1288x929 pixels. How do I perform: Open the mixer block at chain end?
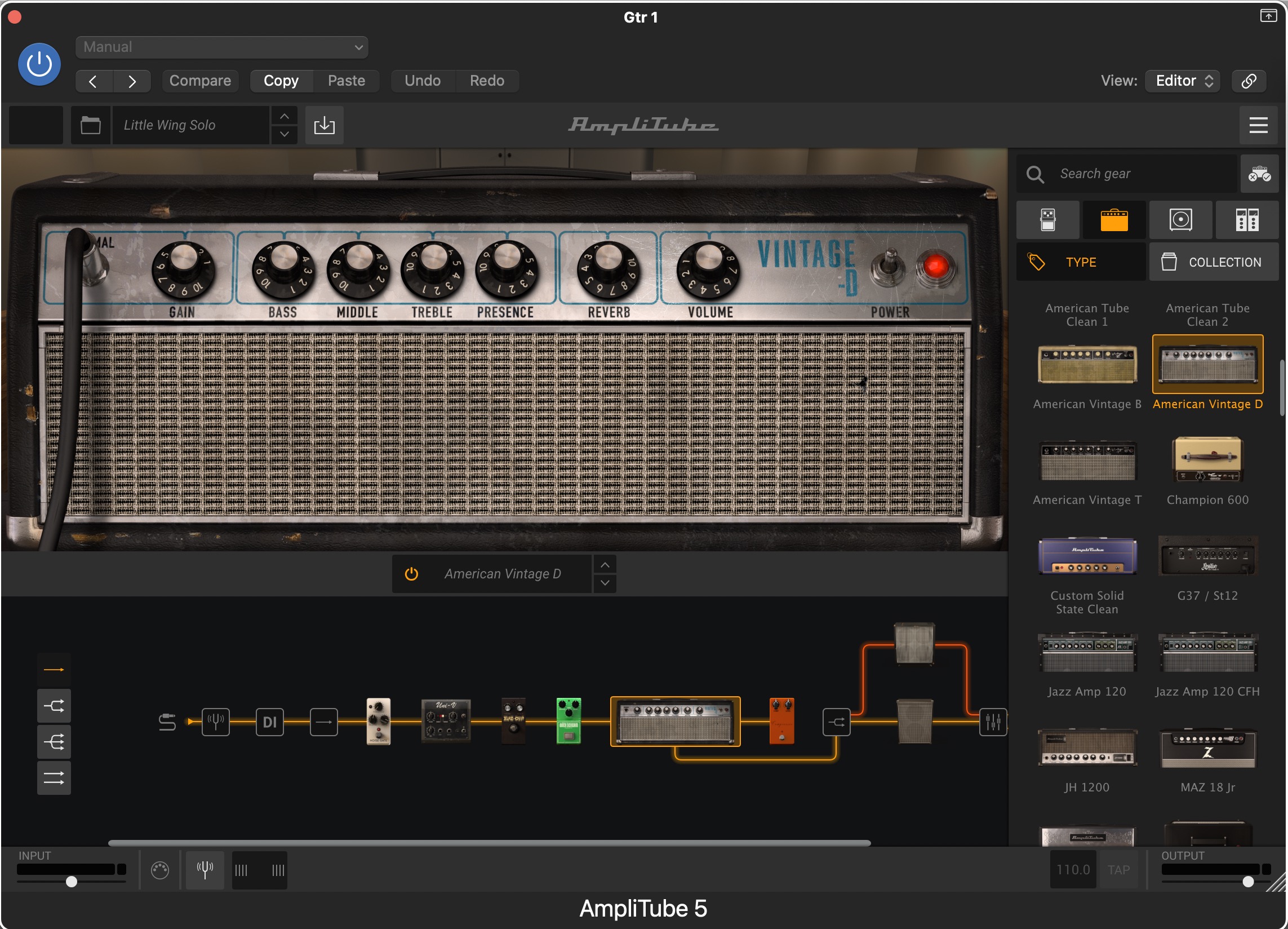point(993,722)
